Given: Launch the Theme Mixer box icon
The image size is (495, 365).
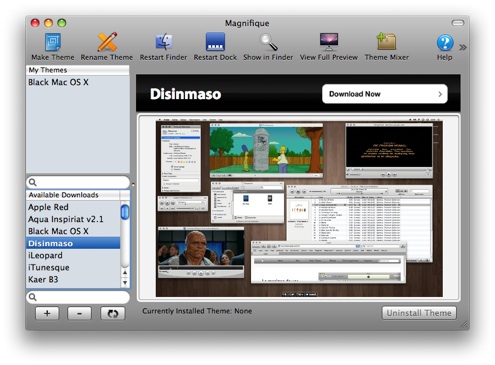Looking at the screenshot, I should point(386,42).
